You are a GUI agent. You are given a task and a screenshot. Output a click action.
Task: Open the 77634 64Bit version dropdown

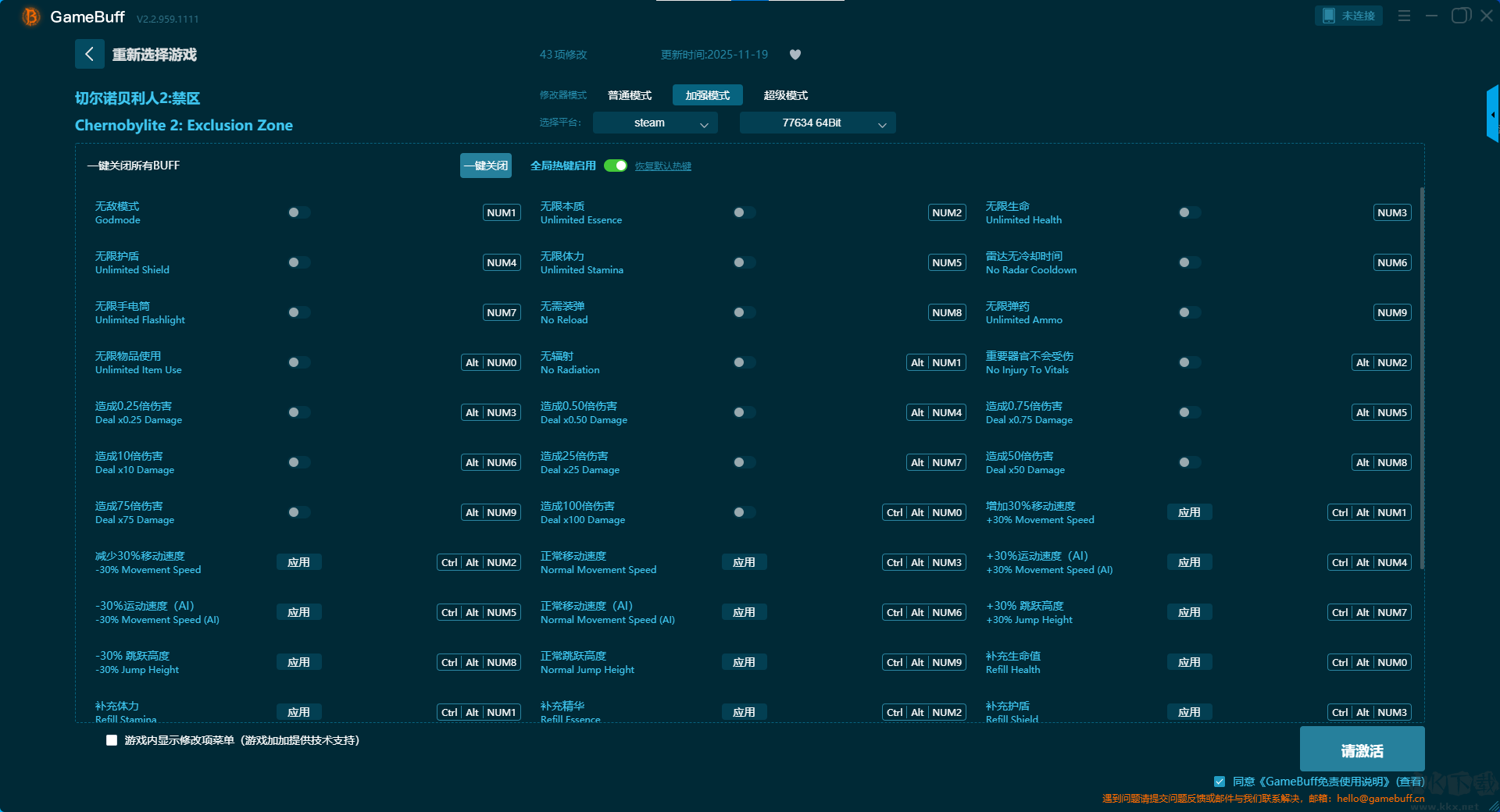point(817,123)
